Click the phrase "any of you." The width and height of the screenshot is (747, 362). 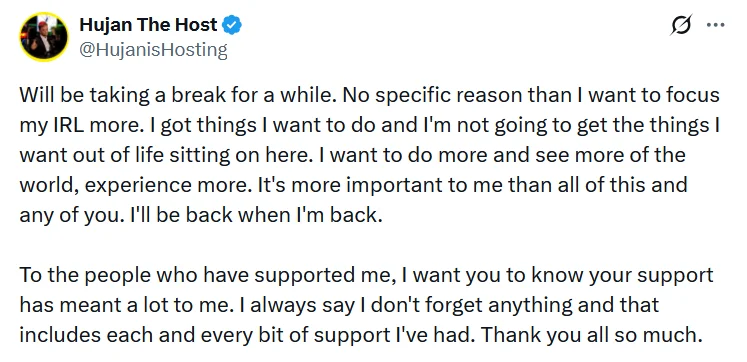coord(70,215)
